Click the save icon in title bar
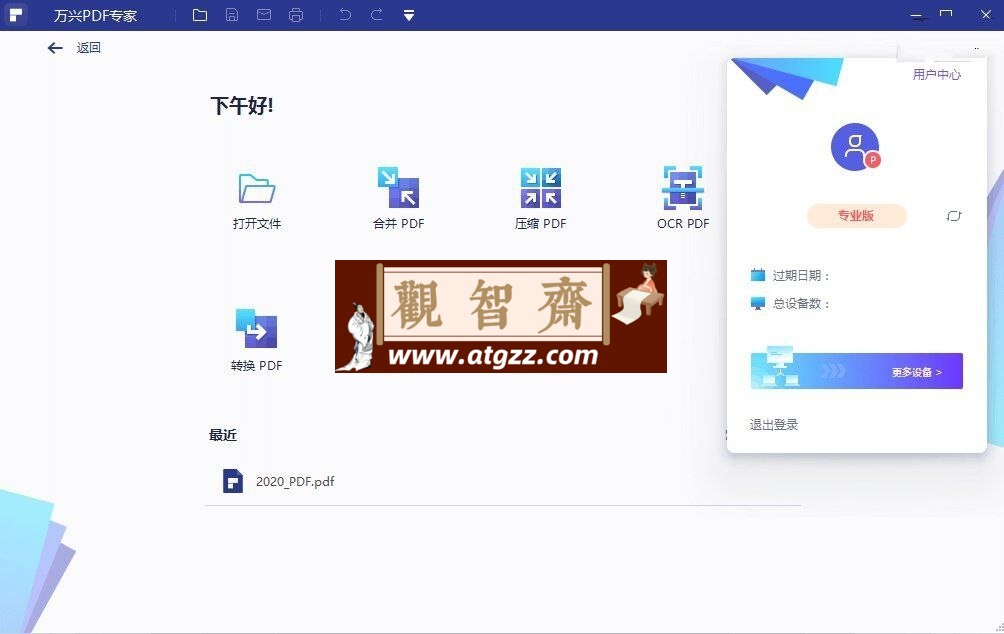The height and width of the screenshot is (634, 1004). pyautogui.click(x=232, y=15)
